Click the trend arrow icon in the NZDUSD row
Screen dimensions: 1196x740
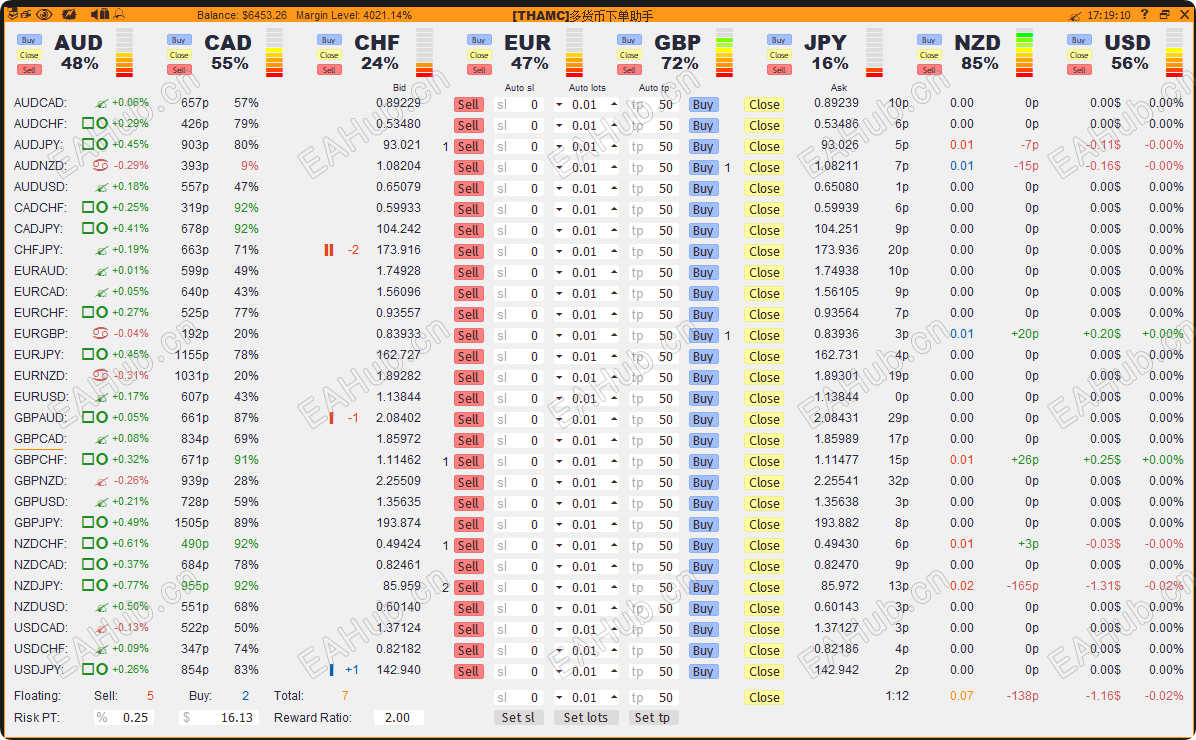click(x=101, y=607)
